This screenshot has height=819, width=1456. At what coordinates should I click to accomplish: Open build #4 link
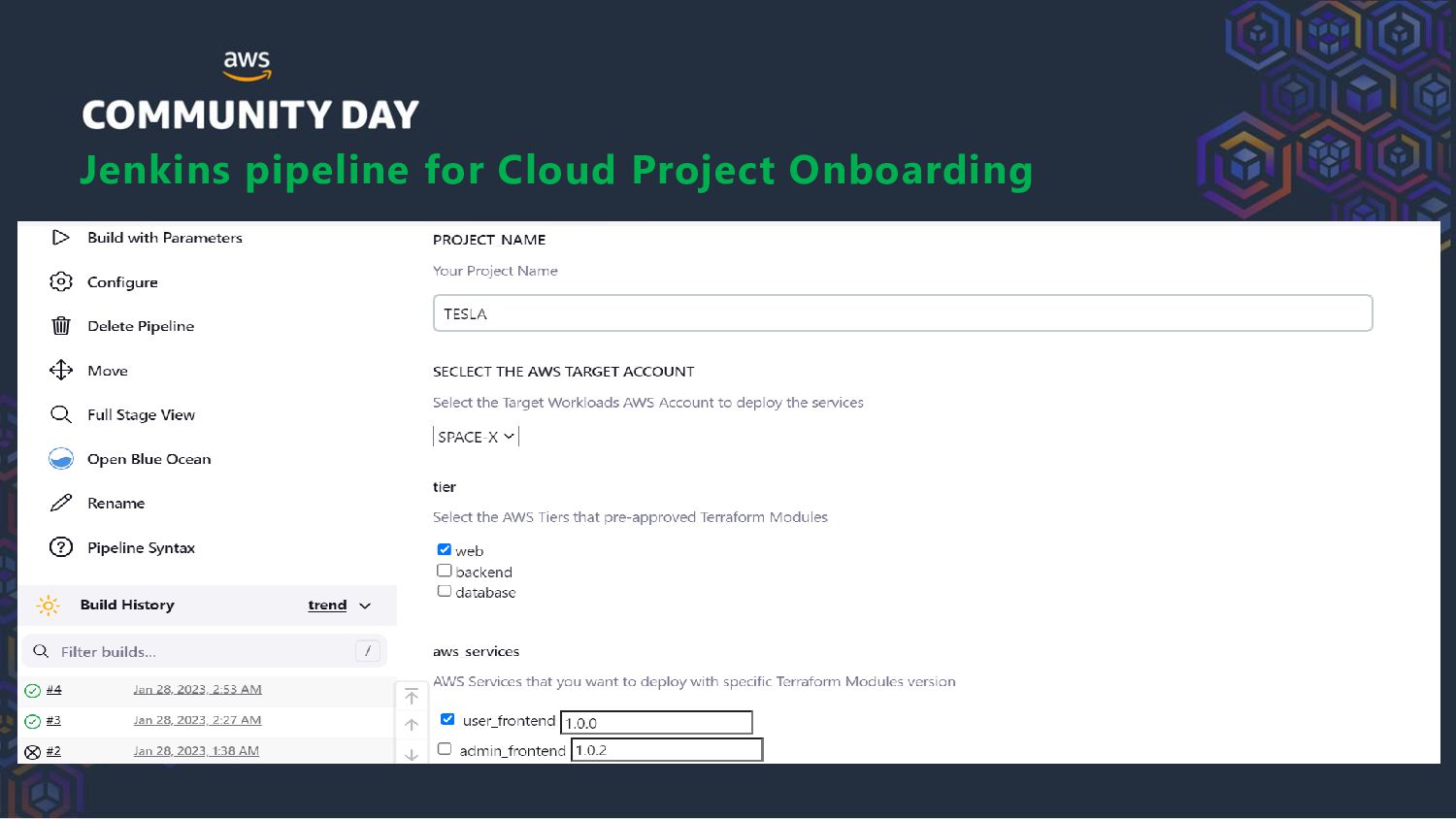click(x=53, y=690)
